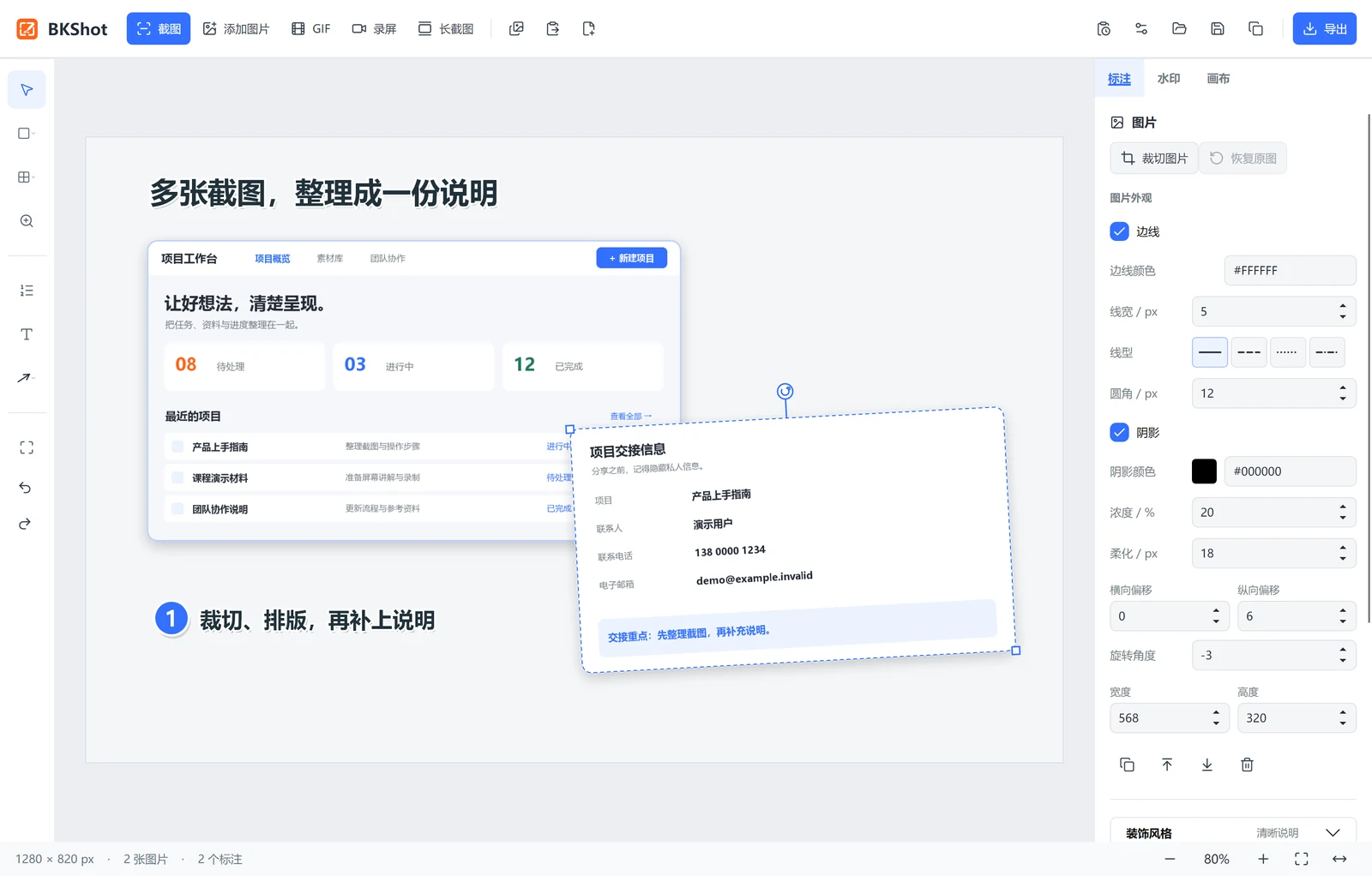This screenshot has height=876, width=1372.
Task: Click the 80% zoom level
Action: click(x=1217, y=859)
